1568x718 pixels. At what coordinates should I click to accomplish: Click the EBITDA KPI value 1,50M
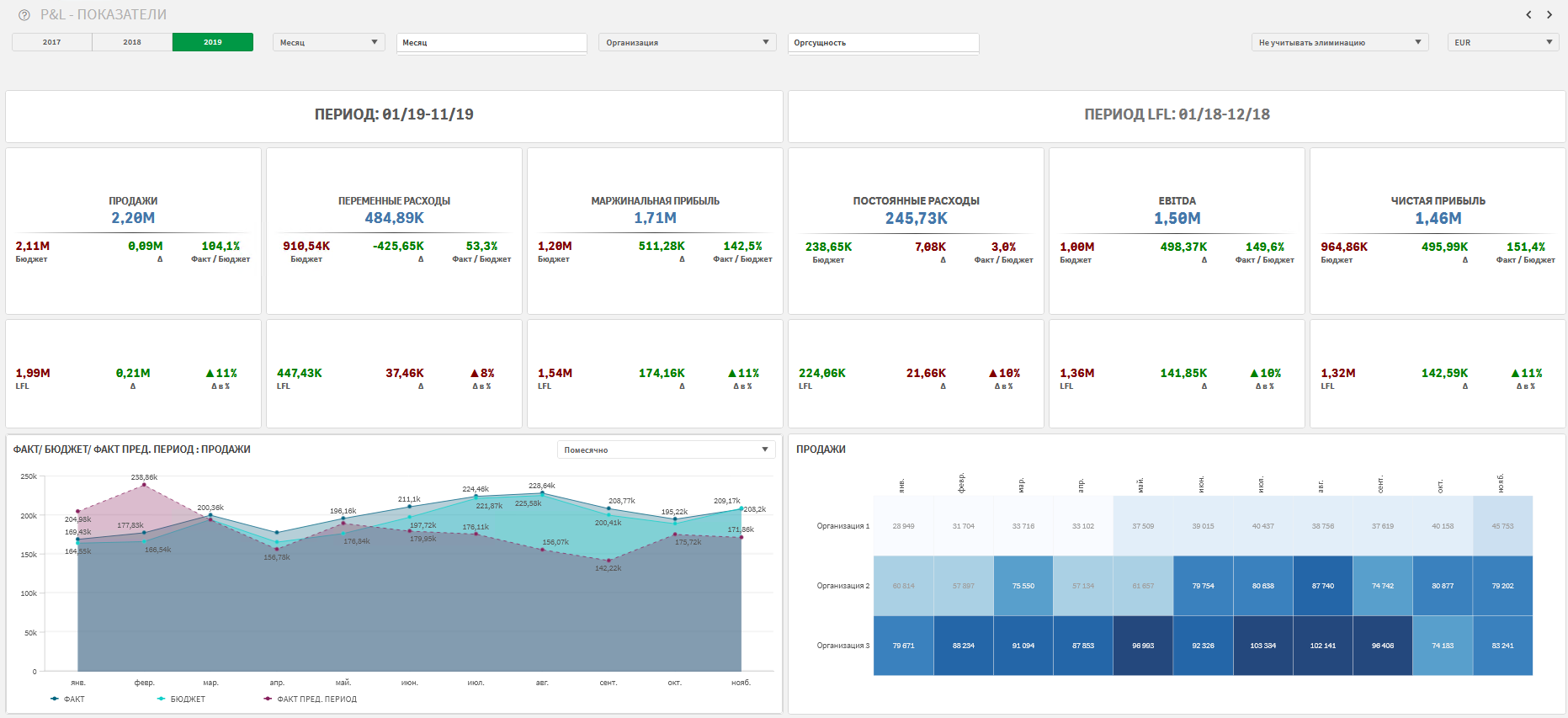coord(1177,219)
